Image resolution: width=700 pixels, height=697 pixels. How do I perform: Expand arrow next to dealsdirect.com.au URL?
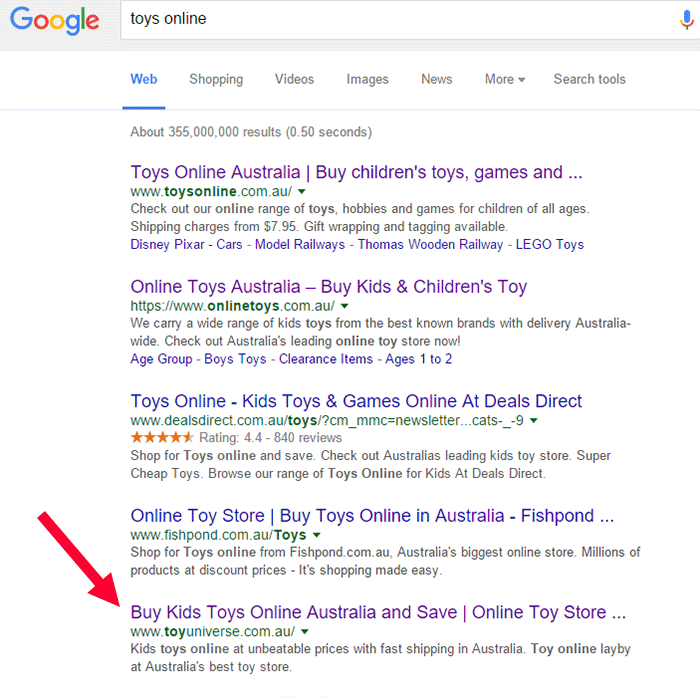point(533,420)
